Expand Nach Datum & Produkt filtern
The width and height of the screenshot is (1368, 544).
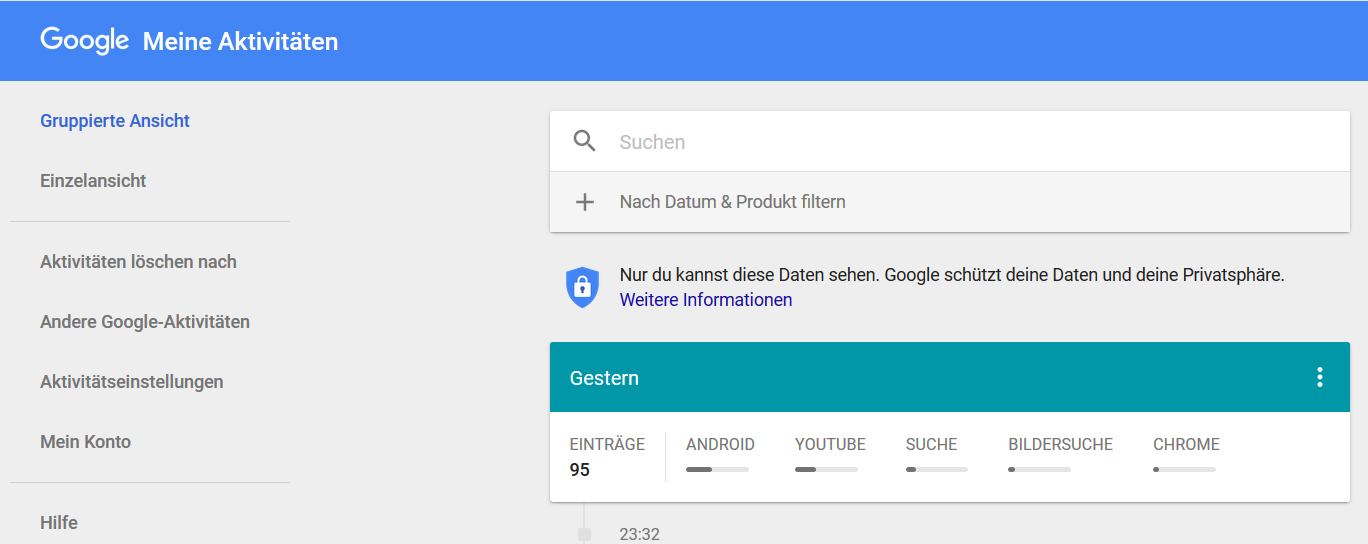pos(950,202)
